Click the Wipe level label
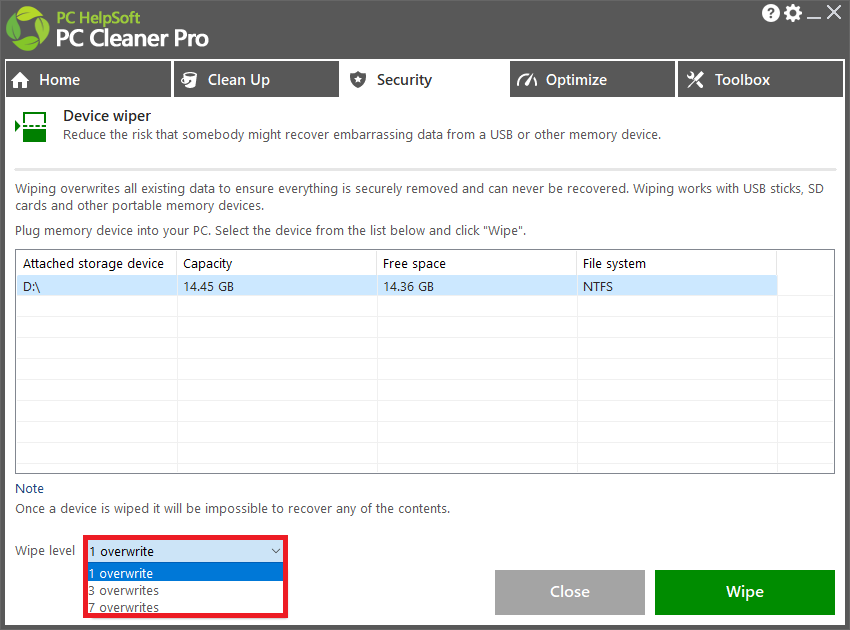Screen dimensions: 850x630 (x=45, y=551)
